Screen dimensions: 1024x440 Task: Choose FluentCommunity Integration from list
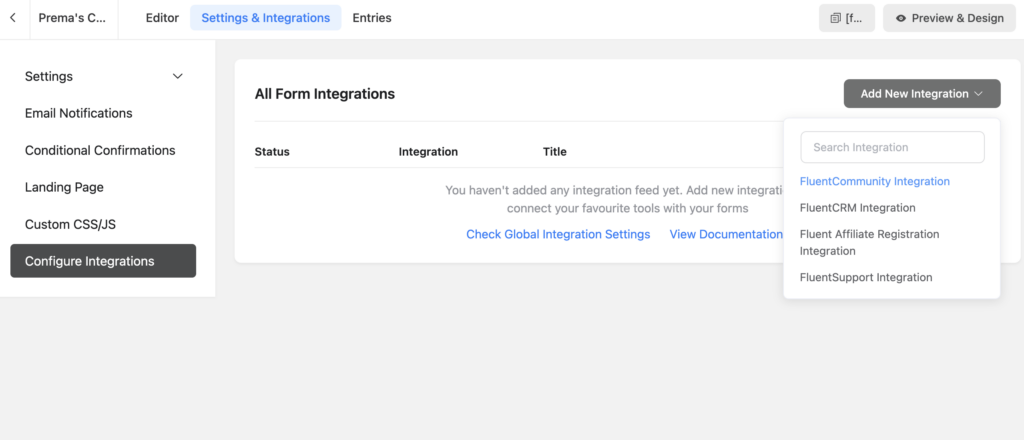[x=874, y=181]
